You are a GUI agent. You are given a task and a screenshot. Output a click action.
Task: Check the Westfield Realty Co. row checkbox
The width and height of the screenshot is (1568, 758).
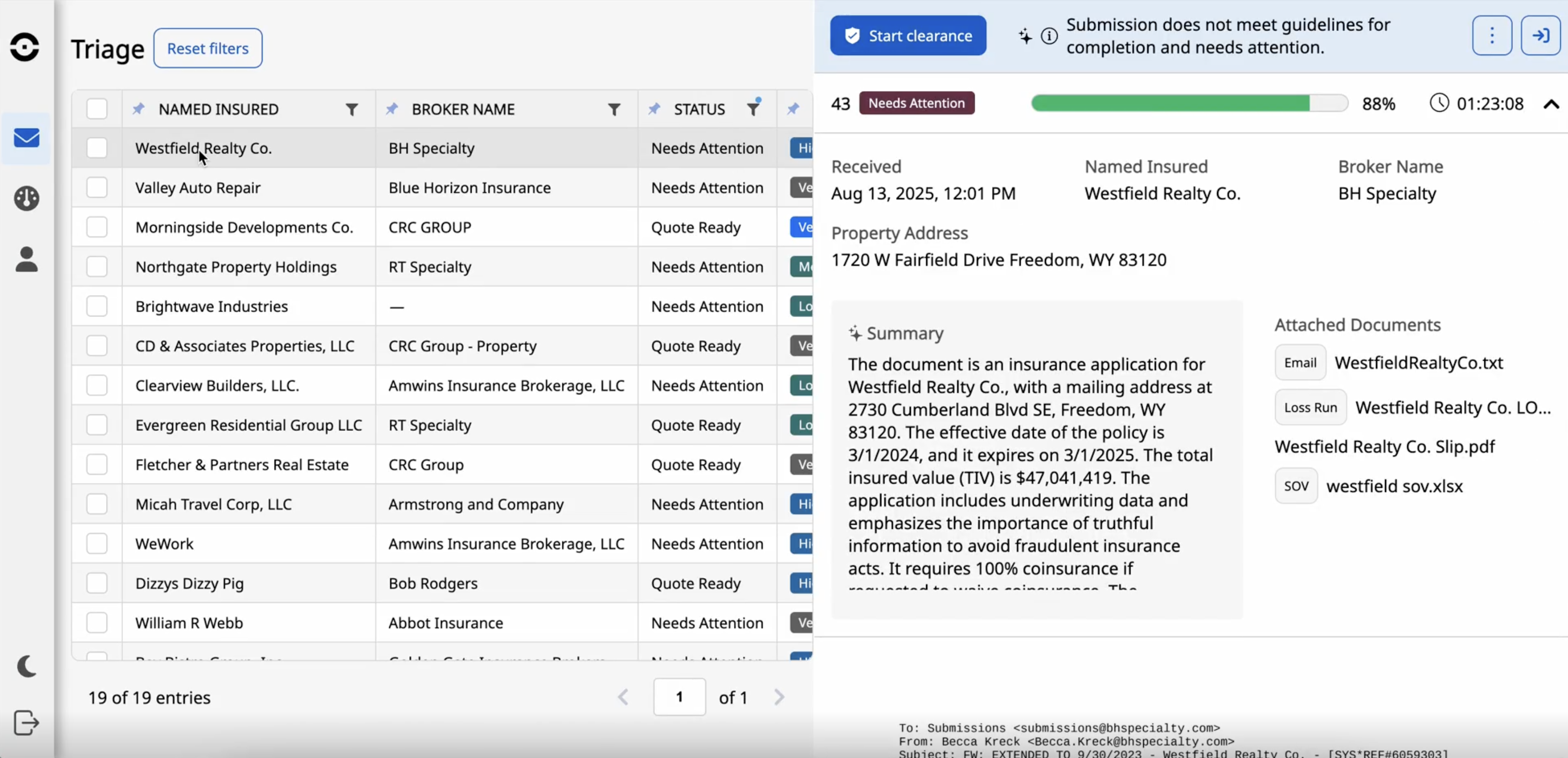click(x=97, y=148)
